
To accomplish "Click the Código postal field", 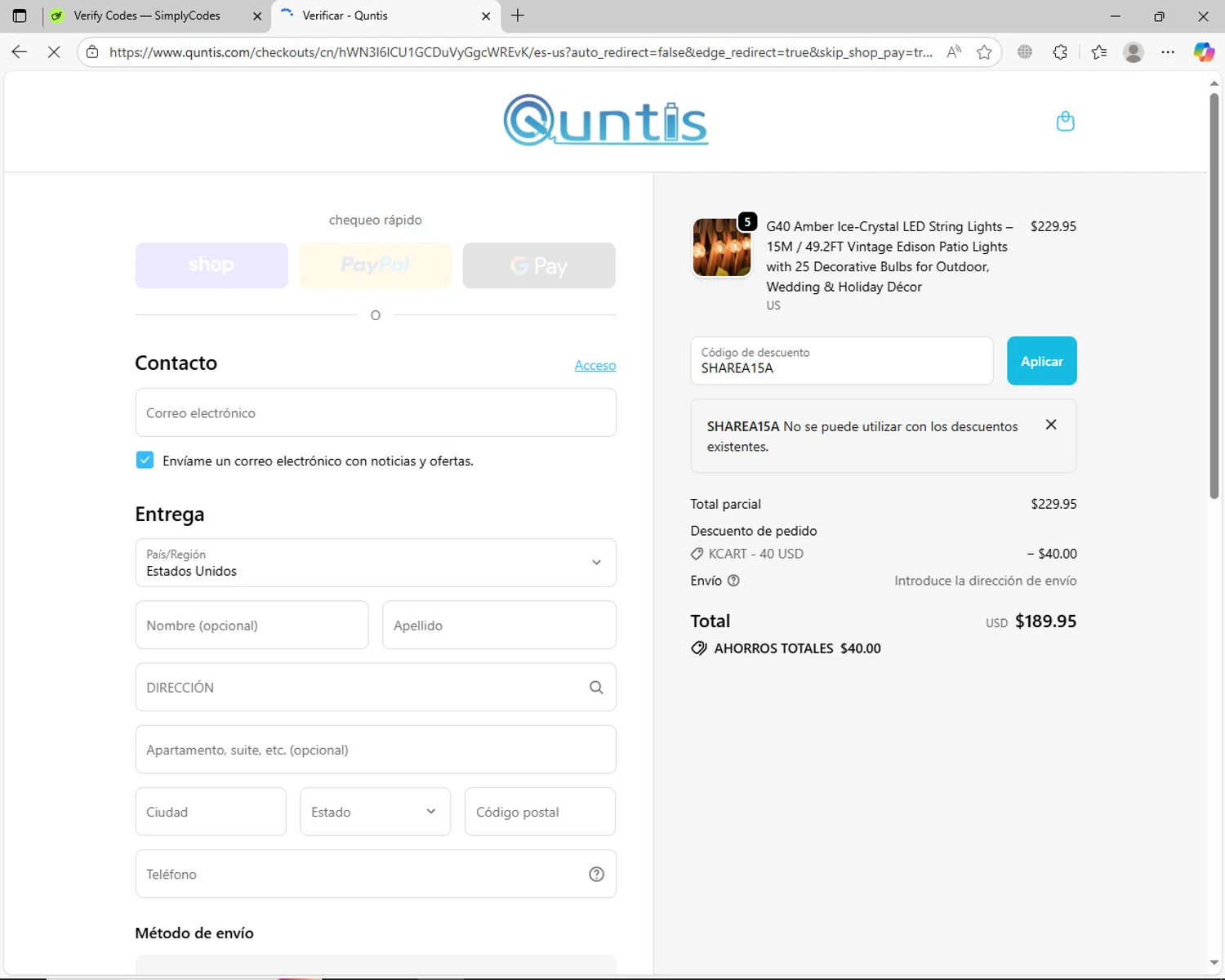I will point(540,812).
